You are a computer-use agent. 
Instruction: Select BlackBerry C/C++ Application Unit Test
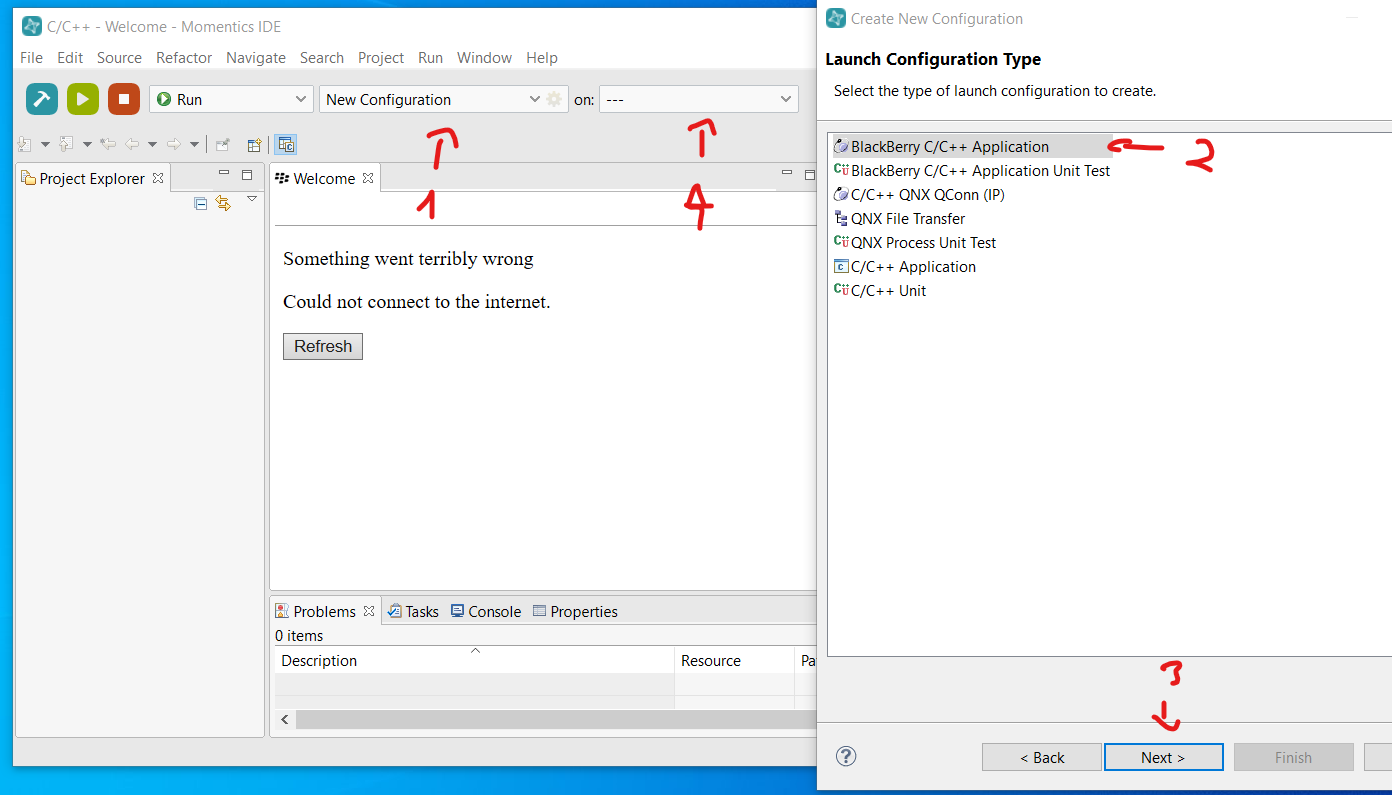click(x=972, y=170)
